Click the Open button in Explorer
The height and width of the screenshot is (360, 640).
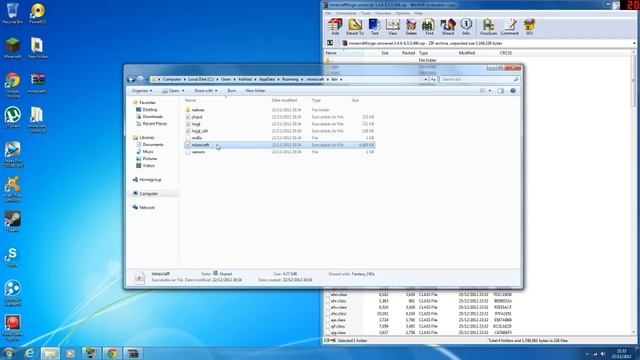pos(171,91)
